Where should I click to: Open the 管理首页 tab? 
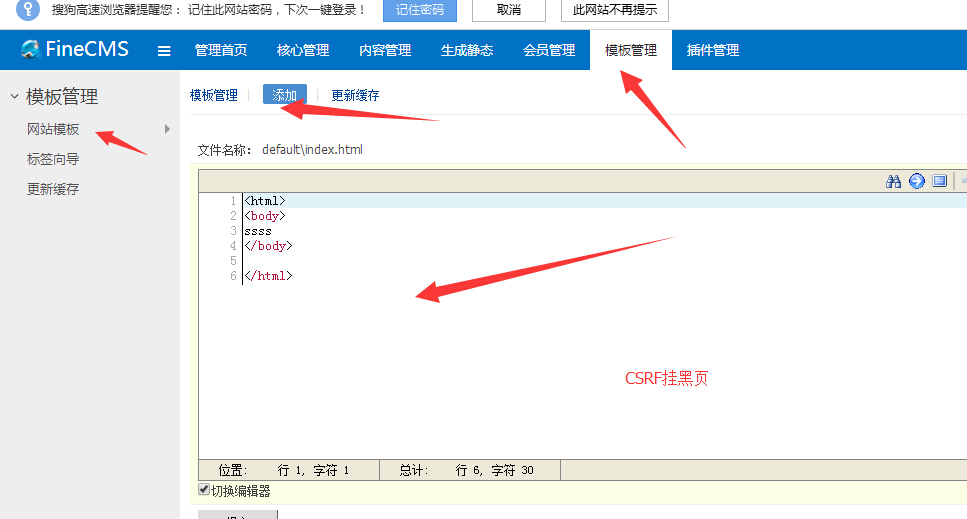(x=221, y=50)
